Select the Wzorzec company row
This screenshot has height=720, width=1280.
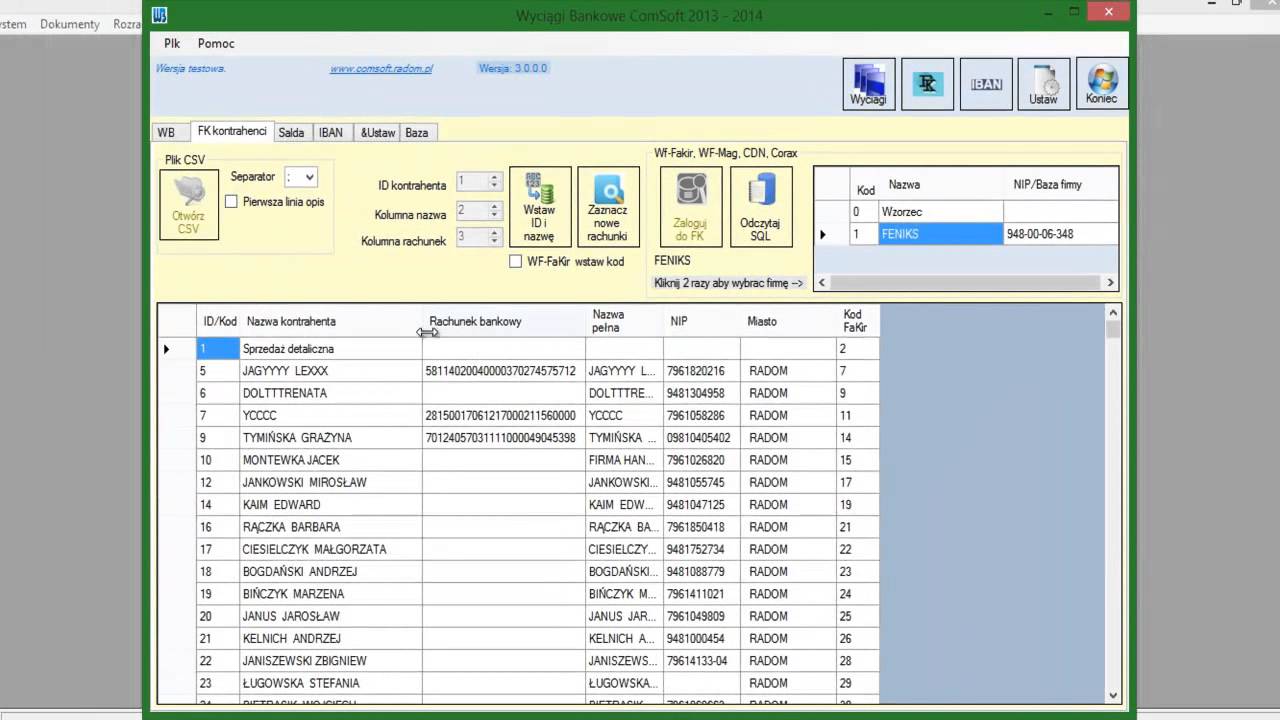point(965,212)
